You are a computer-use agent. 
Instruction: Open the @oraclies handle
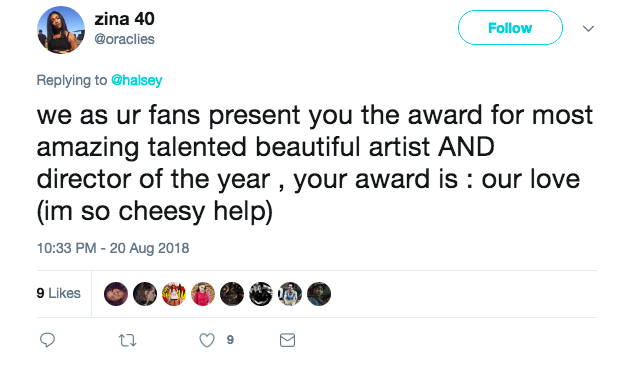point(124,39)
